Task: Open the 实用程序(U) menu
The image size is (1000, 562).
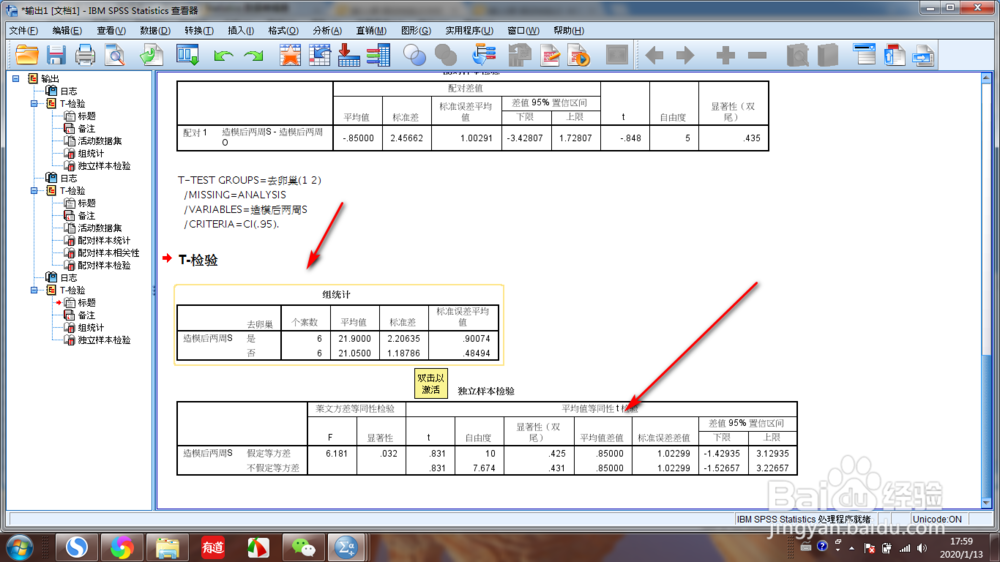Action: click(x=469, y=31)
